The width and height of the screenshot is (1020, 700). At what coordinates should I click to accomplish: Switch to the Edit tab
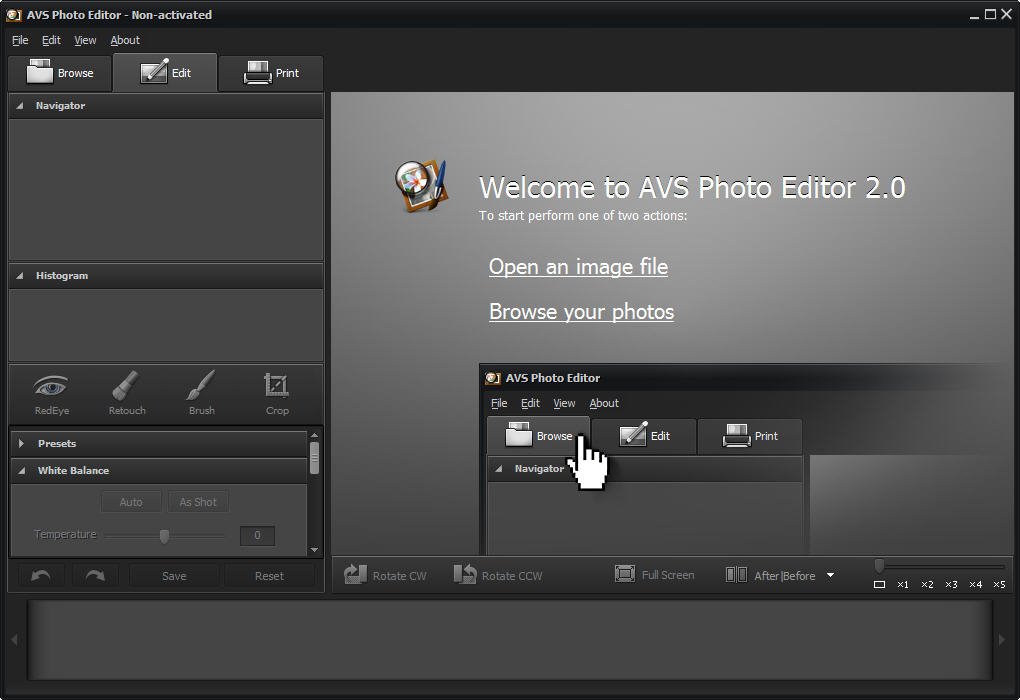pos(165,73)
